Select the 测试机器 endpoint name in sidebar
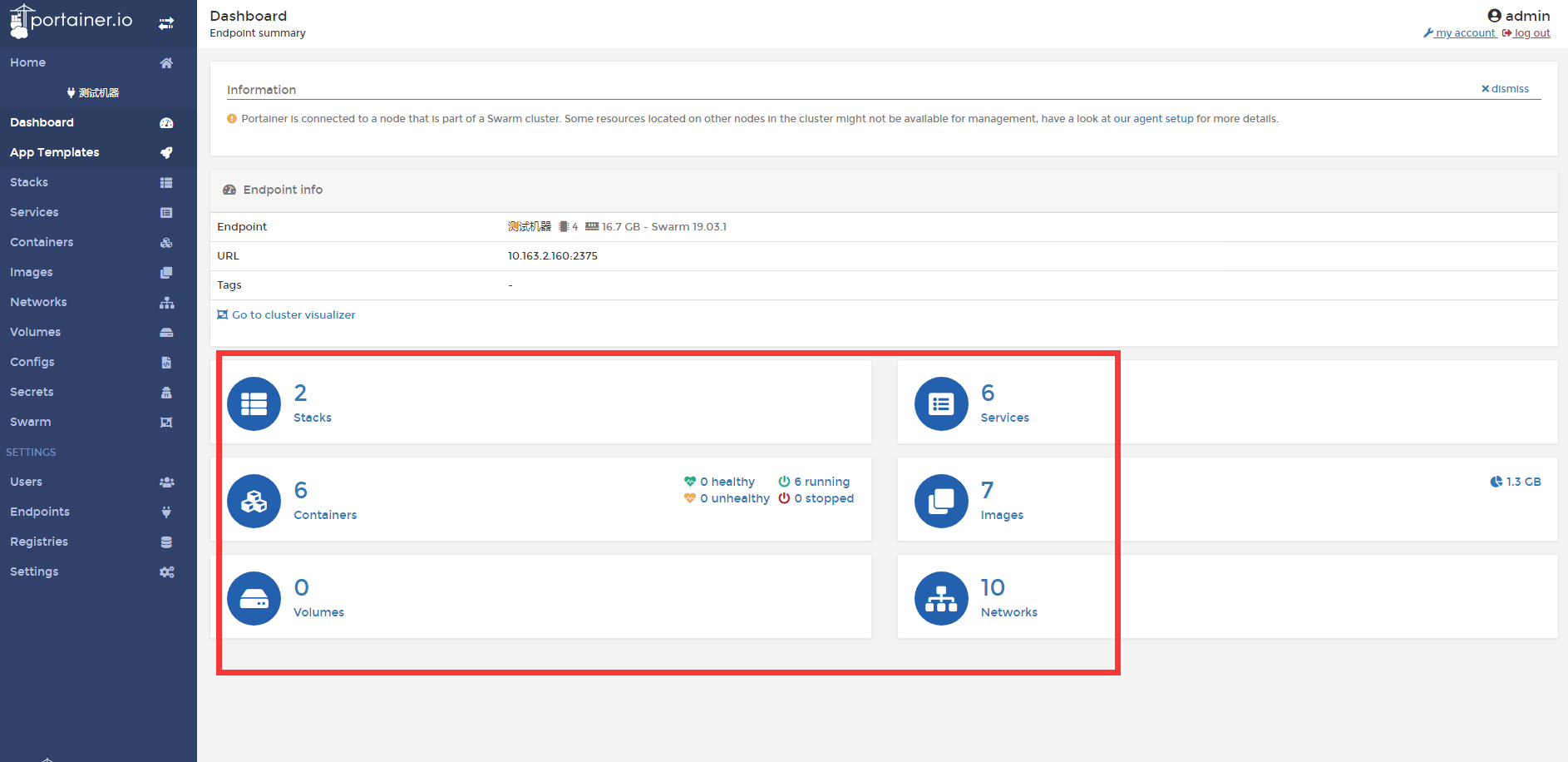1568x762 pixels. [93, 92]
